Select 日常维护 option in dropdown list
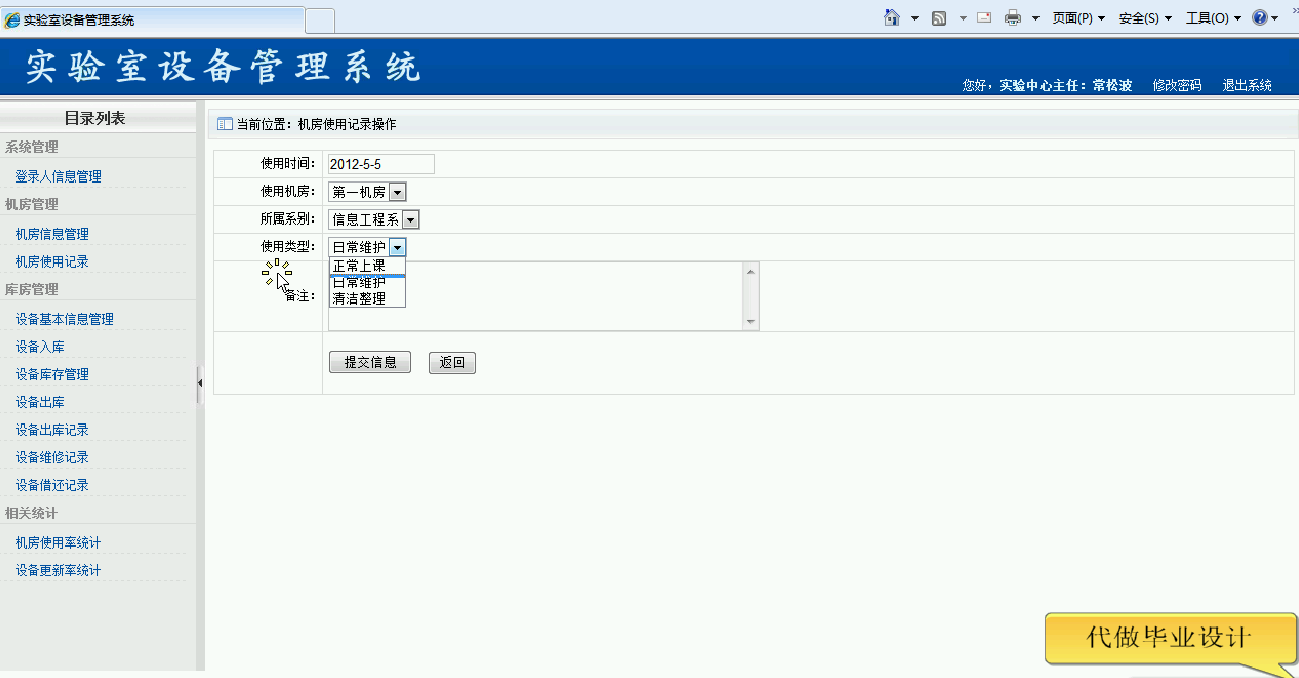This screenshot has height=678, width=1299. 367,283
